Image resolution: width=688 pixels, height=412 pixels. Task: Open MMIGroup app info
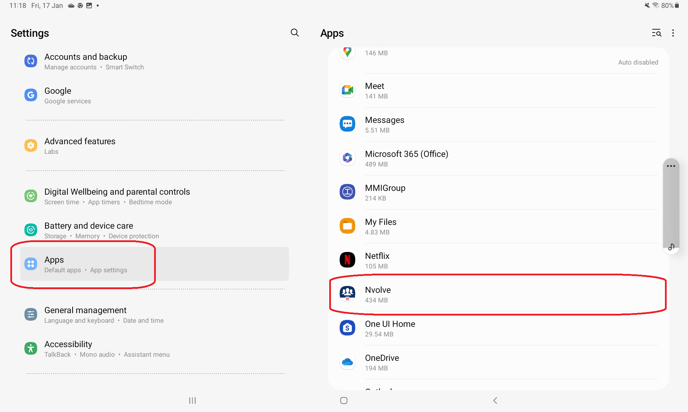(498, 192)
